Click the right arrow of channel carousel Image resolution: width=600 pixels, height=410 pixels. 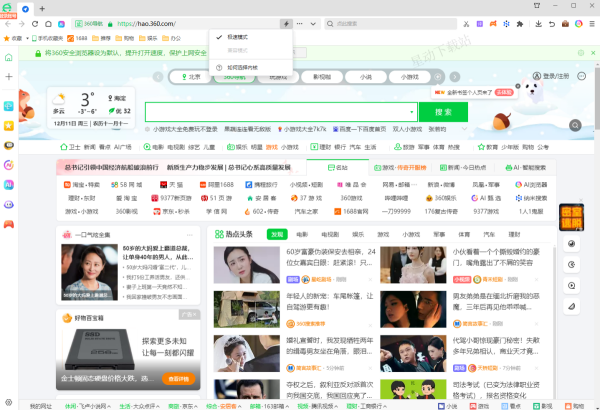[x=455, y=77]
